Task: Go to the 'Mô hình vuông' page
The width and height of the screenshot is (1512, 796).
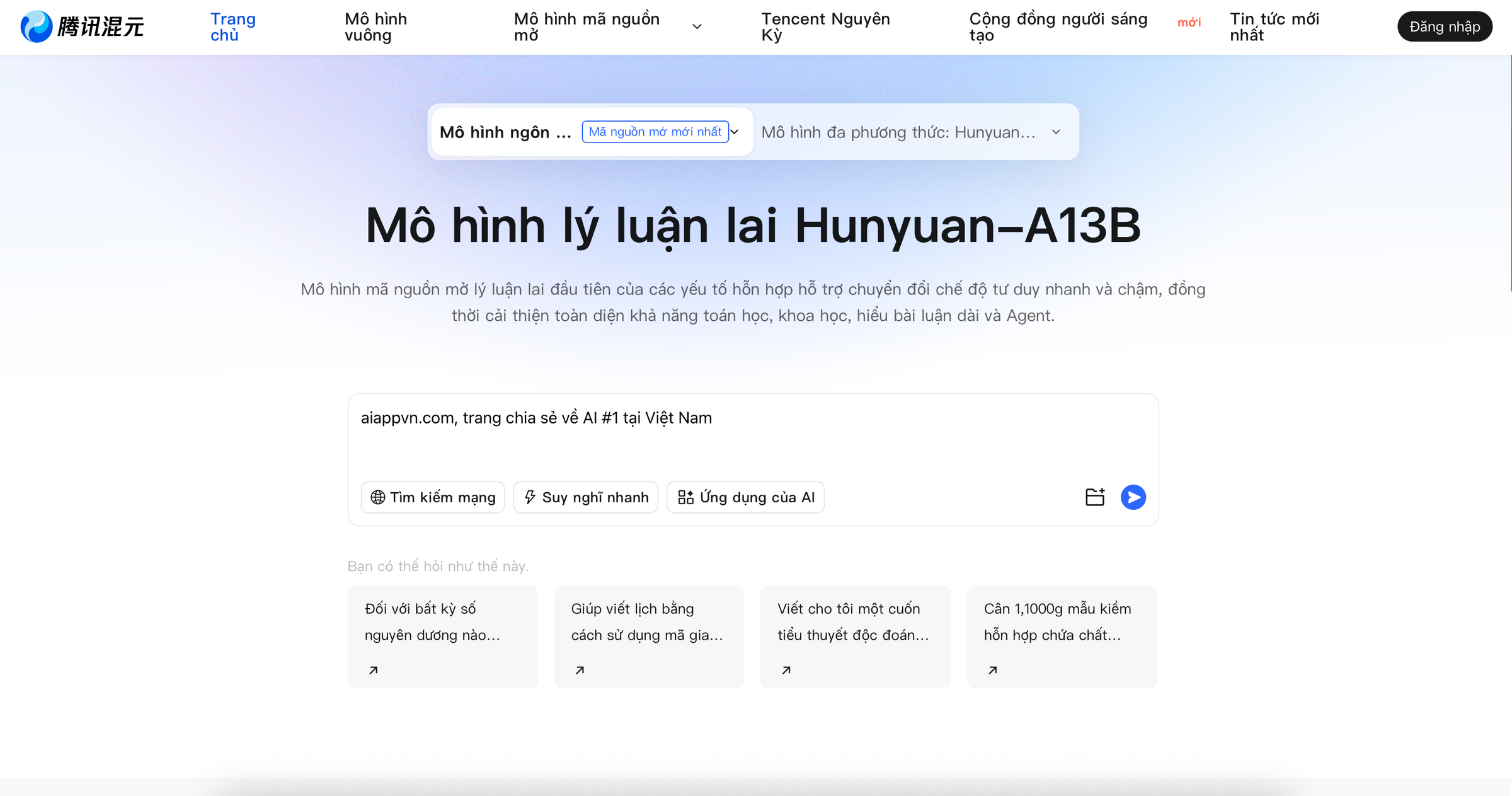Action: pos(375,26)
